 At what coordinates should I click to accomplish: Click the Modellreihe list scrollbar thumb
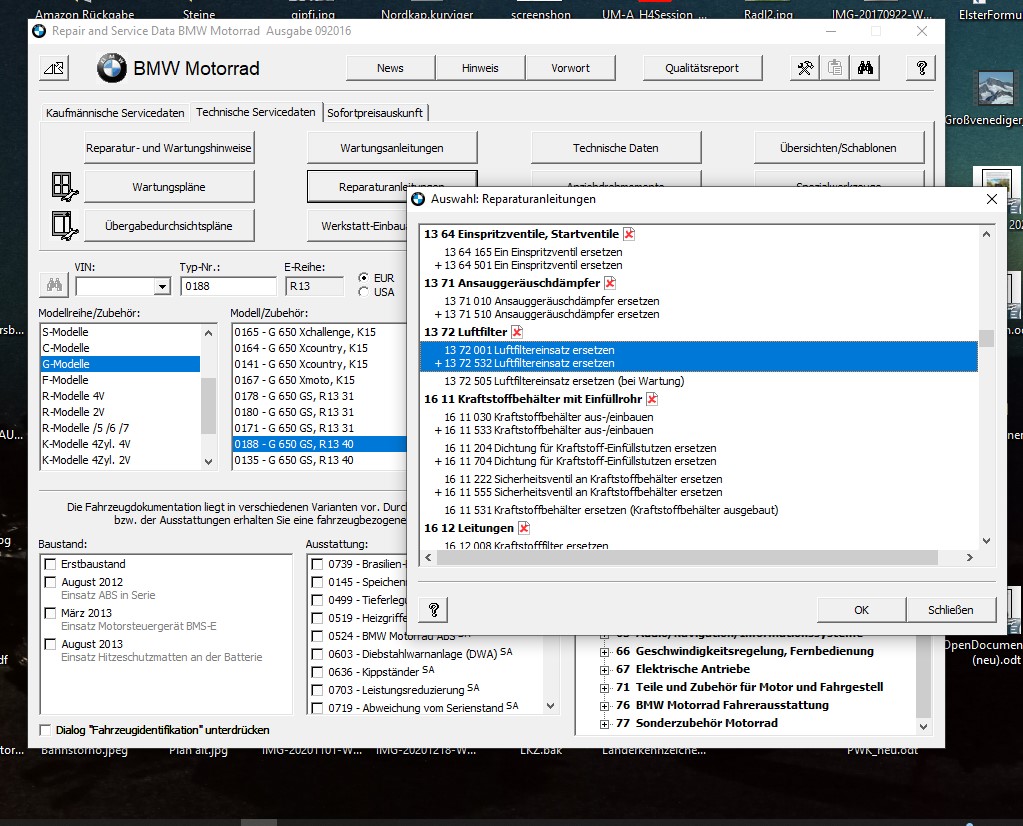208,405
